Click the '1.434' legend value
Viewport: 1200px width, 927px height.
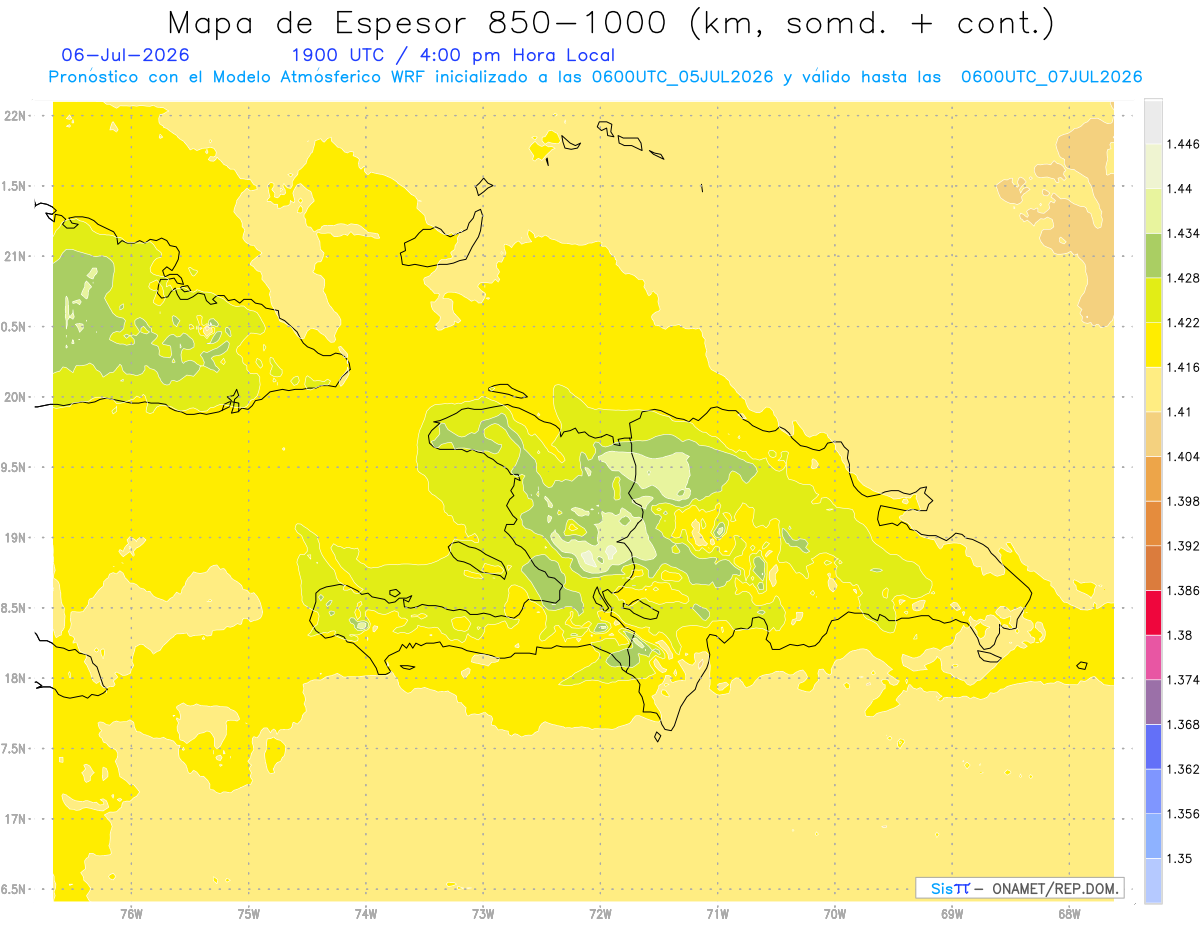coord(1182,233)
